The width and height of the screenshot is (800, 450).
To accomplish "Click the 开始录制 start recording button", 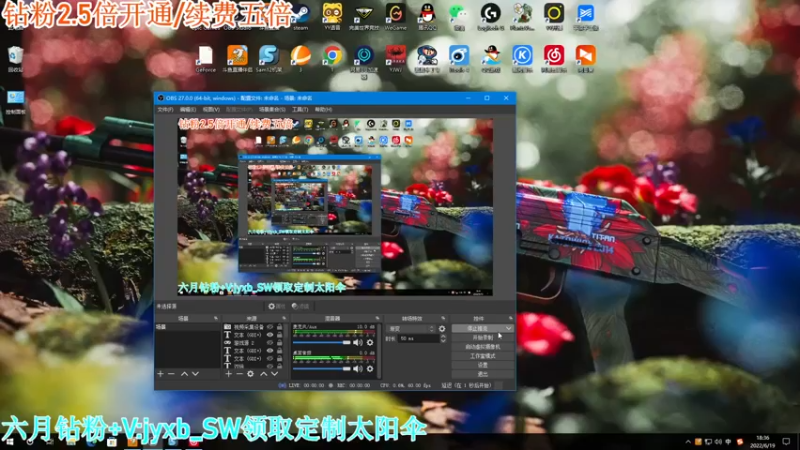I will tap(483, 337).
